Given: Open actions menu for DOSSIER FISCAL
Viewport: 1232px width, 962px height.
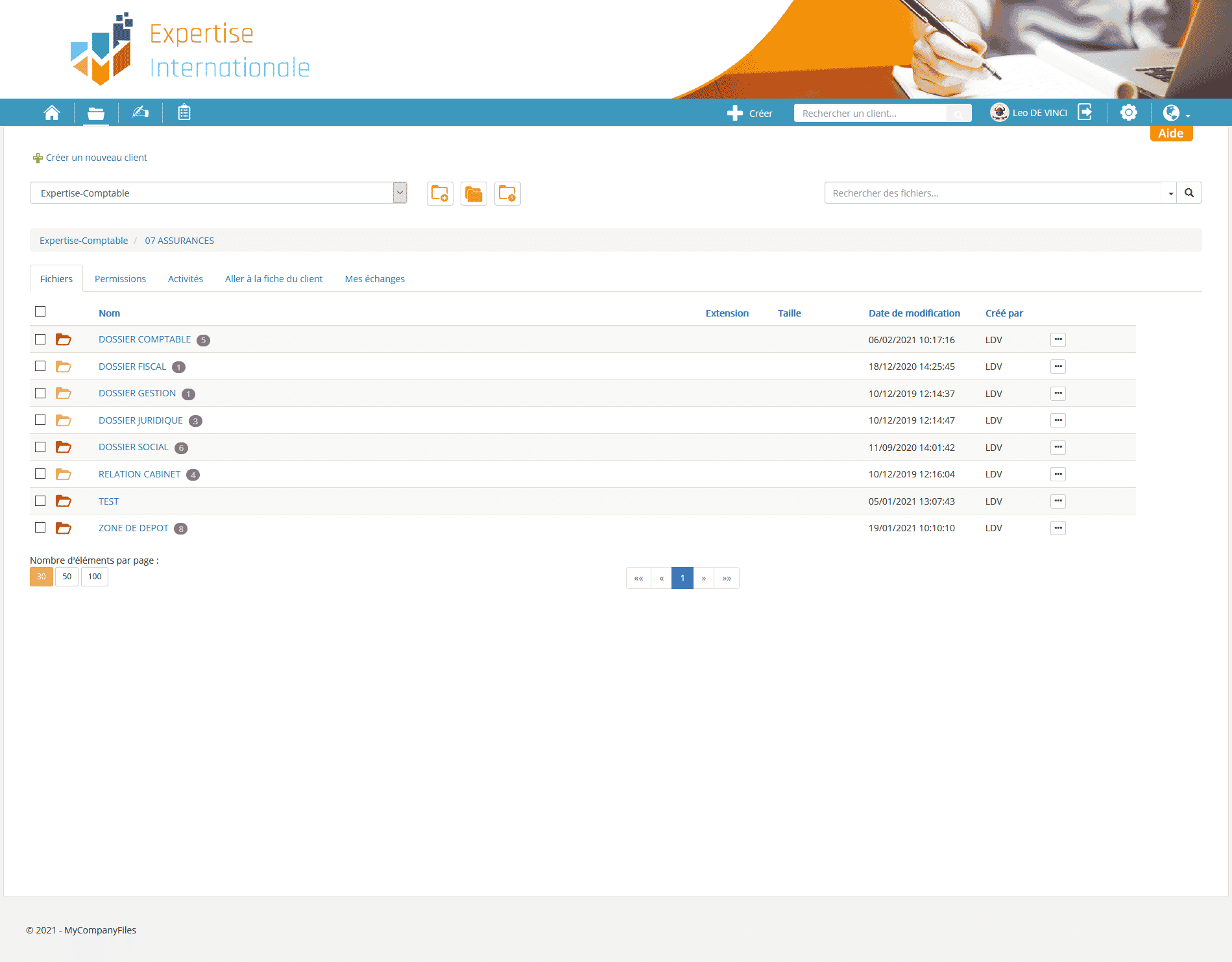Looking at the screenshot, I should click(x=1058, y=367).
